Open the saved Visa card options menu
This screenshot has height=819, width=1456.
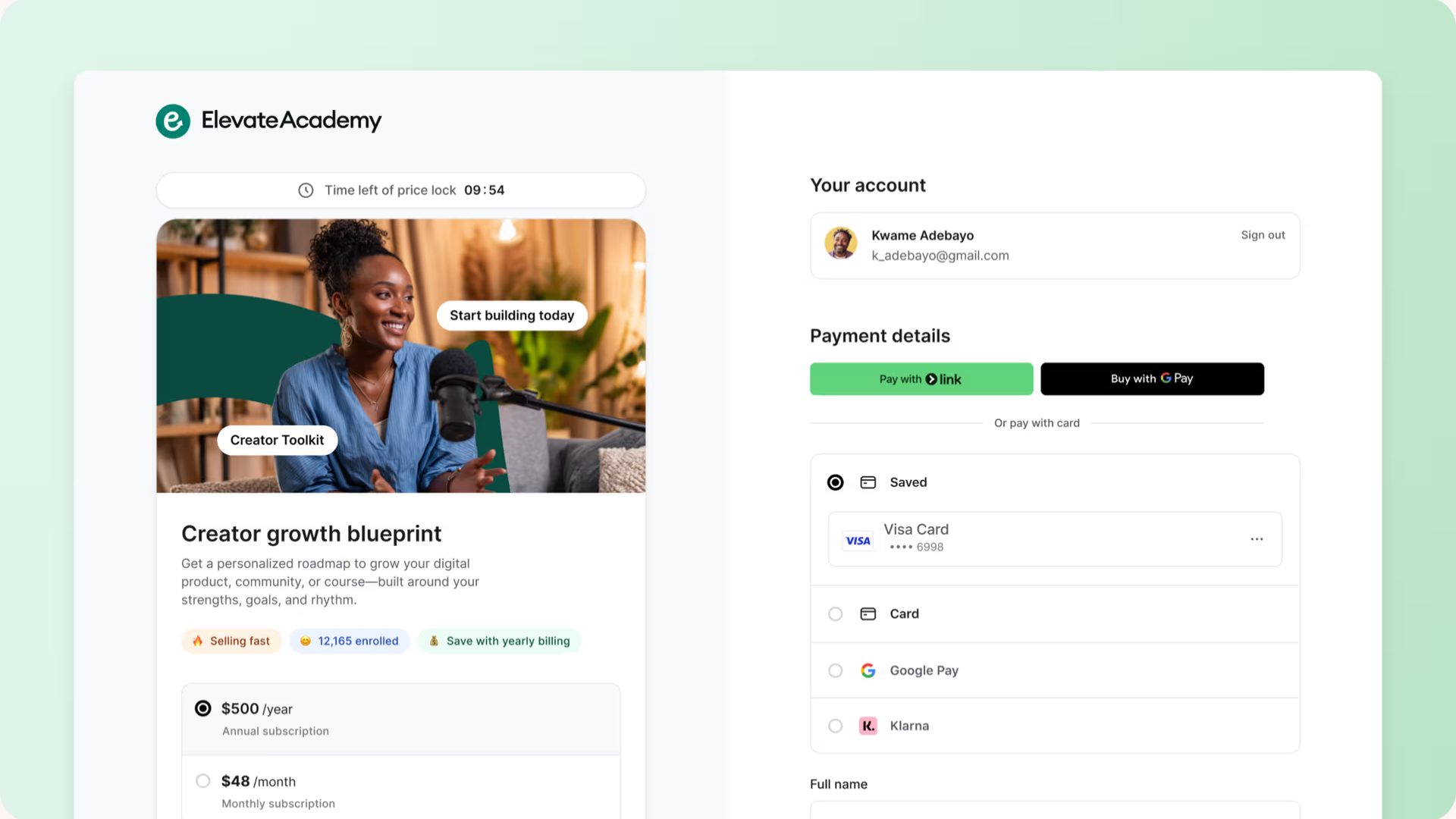1257,539
